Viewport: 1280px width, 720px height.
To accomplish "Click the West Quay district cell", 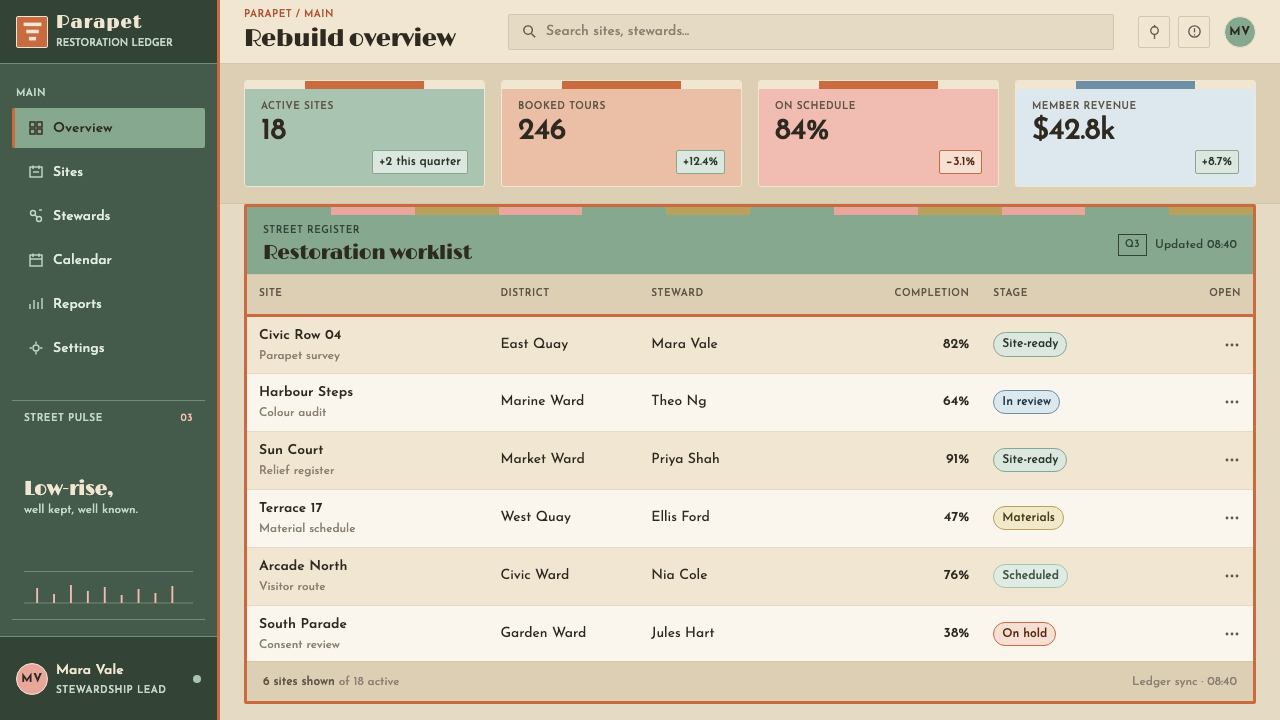I will 536,517.
